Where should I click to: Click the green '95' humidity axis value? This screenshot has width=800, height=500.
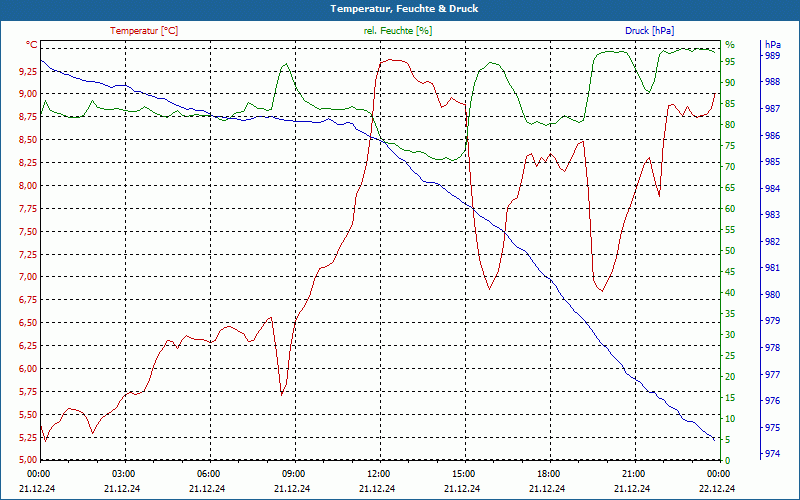(x=730, y=62)
